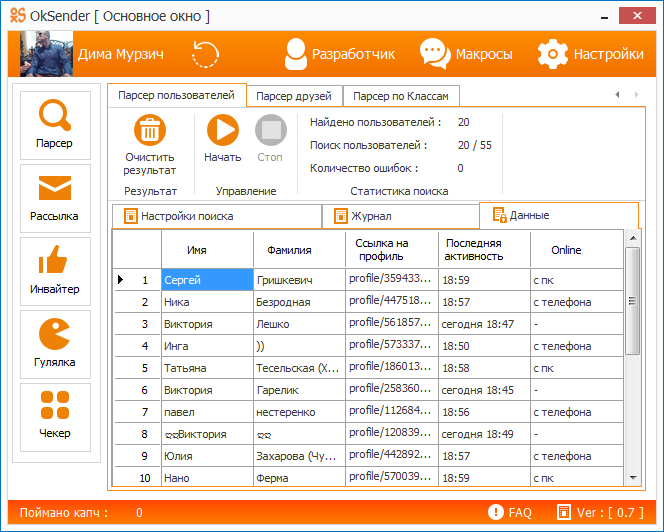Click the Захарова surname cell

(x=299, y=456)
